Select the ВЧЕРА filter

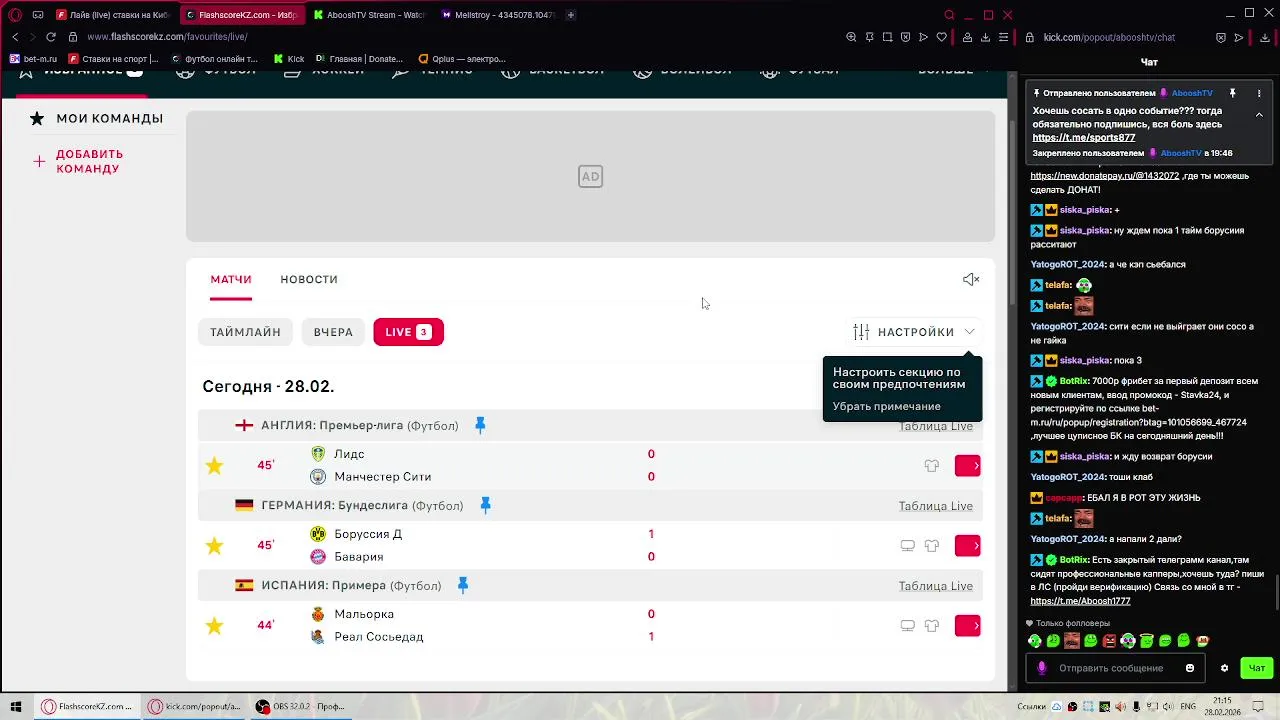pyautogui.click(x=333, y=332)
